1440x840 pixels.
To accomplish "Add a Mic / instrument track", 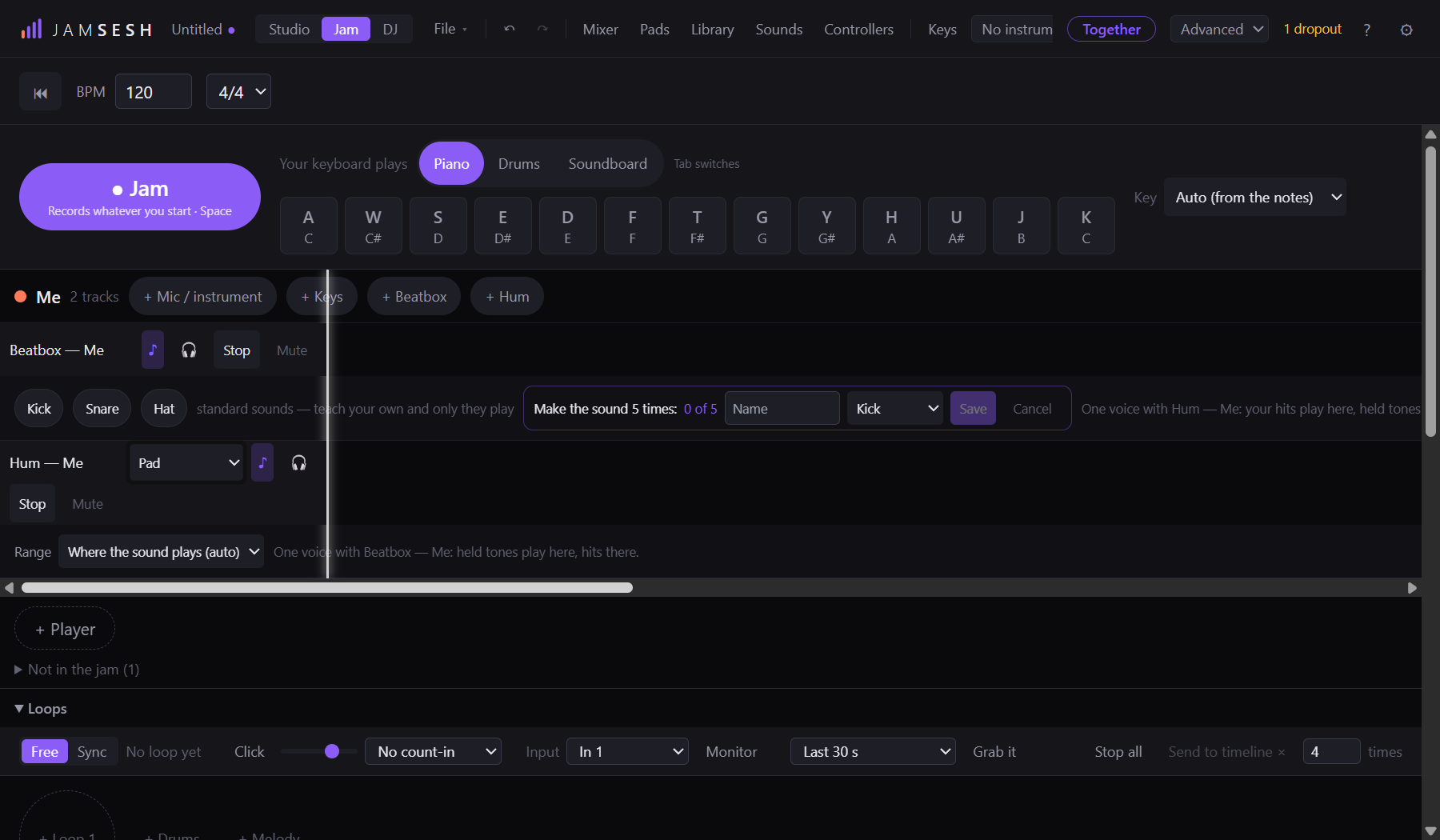I will pyautogui.click(x=202, y=296).
